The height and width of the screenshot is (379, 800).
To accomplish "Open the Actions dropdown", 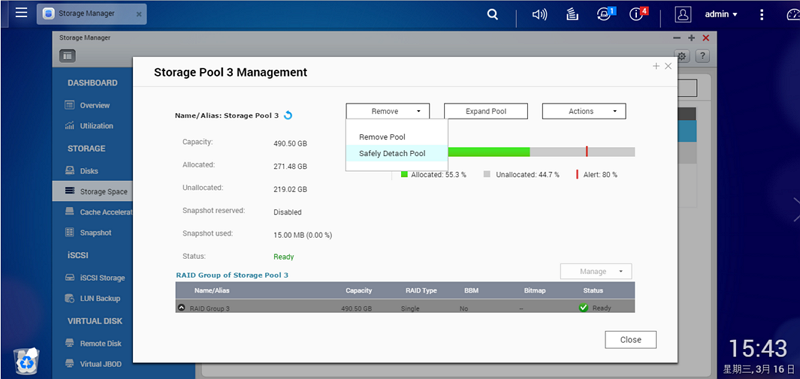I will click(584, 111).
